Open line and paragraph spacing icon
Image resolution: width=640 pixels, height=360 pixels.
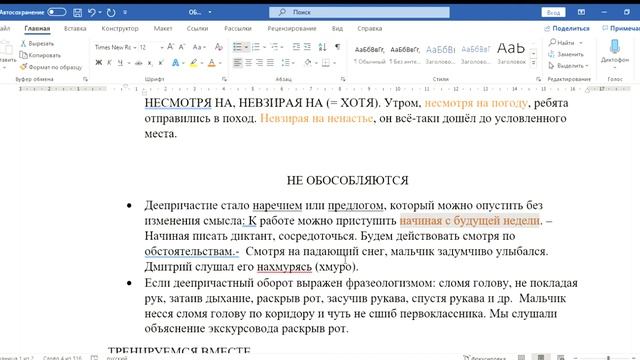286,63
